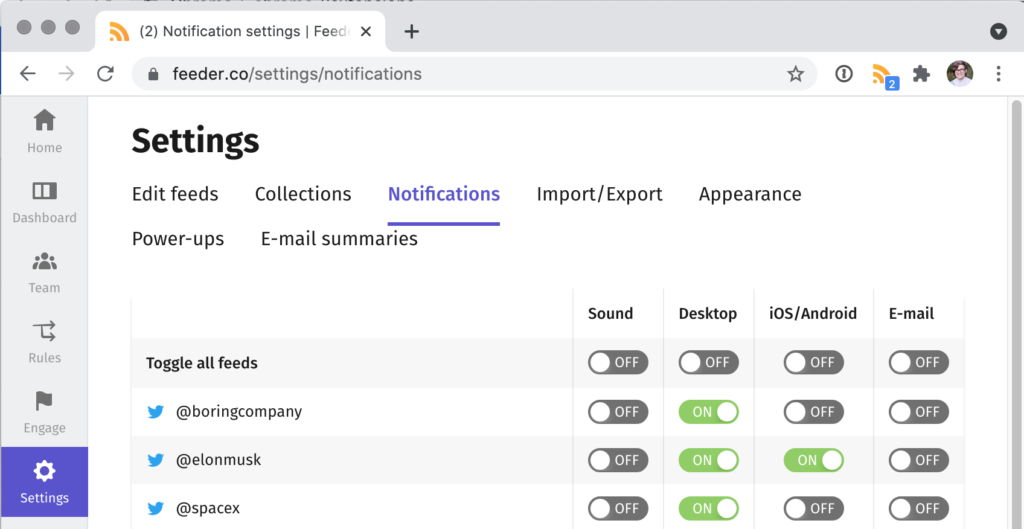Go back to previous page
Viewport: 1024px width, 529px height.
tap(27, 74)
